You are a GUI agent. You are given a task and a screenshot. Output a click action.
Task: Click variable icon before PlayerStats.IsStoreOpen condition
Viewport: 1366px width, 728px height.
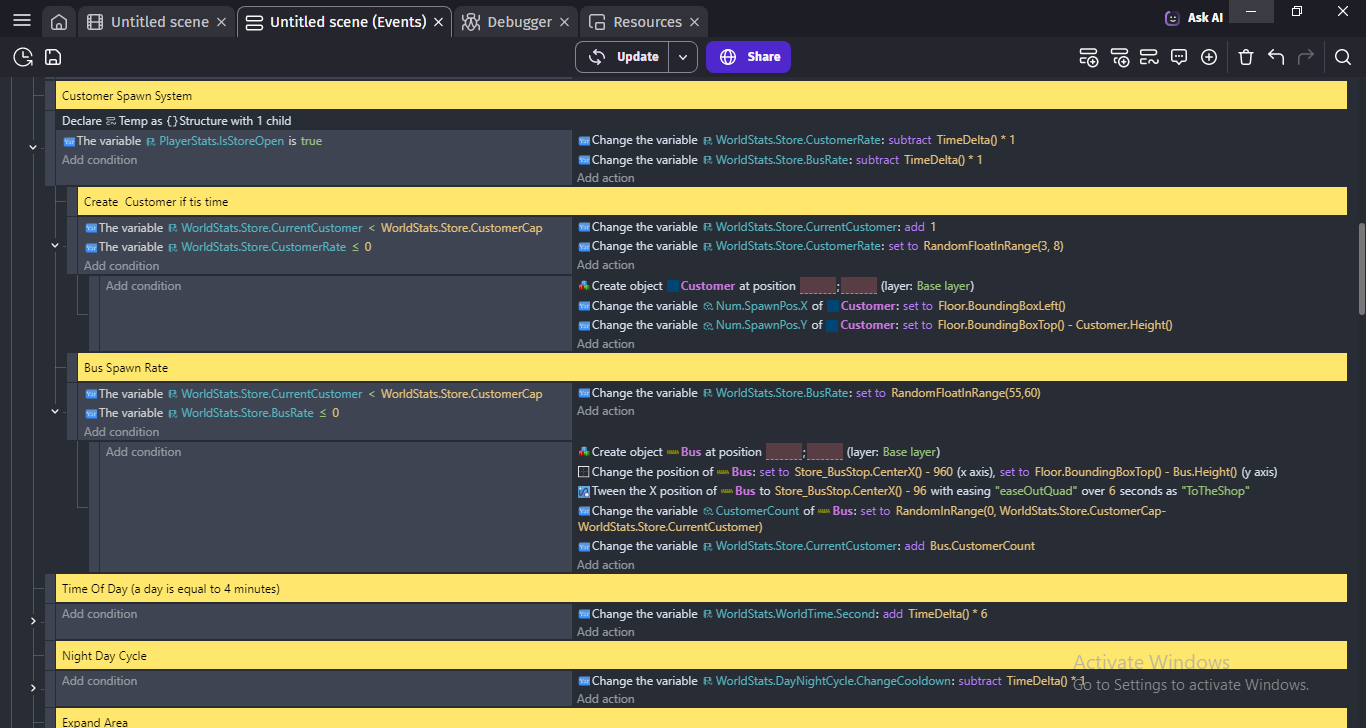(x=69, y=141)
